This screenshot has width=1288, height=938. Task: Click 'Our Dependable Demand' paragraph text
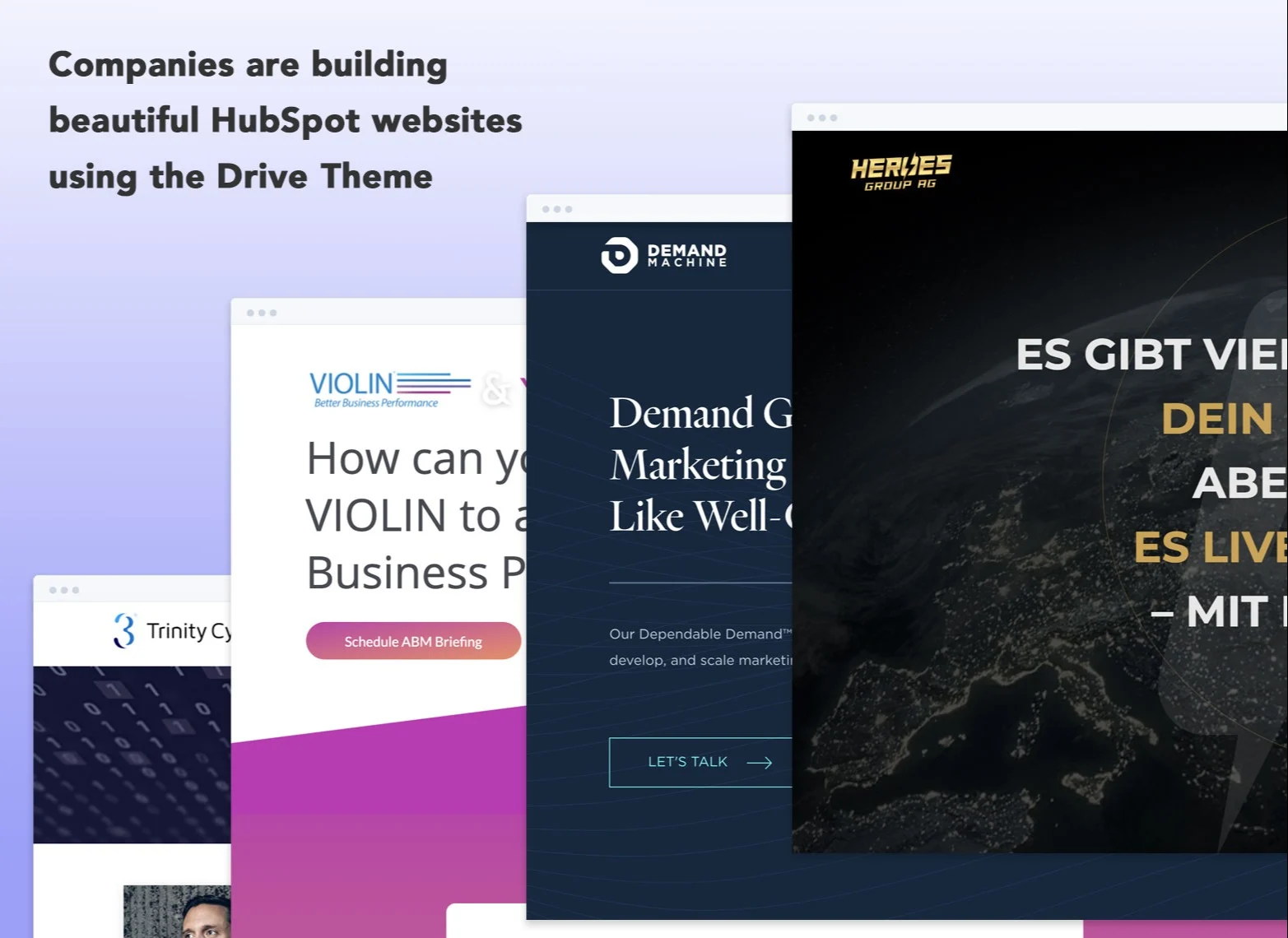(700, 647)
